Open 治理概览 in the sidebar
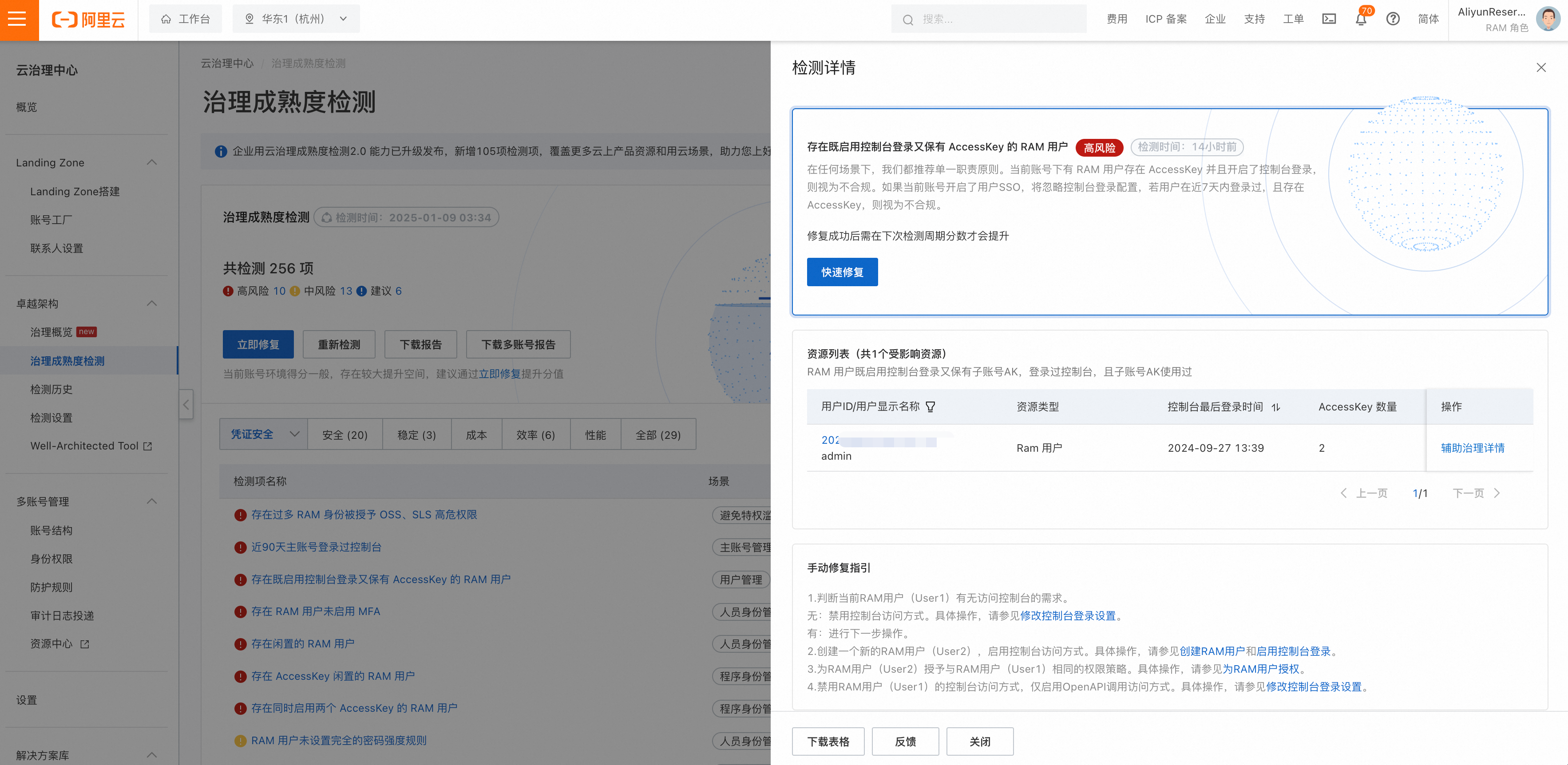Viewport: 1568px width, 765px height. pos(52,332)
